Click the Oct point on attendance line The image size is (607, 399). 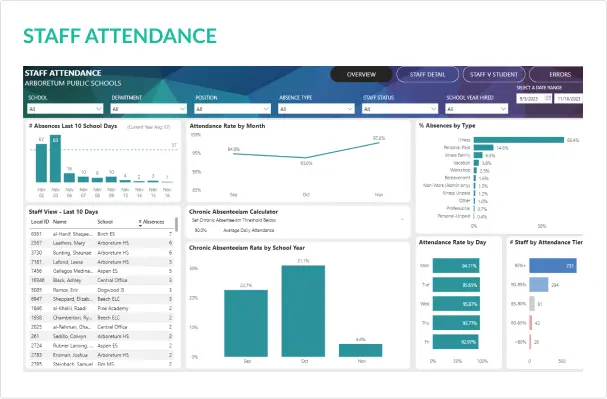pos(306,158)
